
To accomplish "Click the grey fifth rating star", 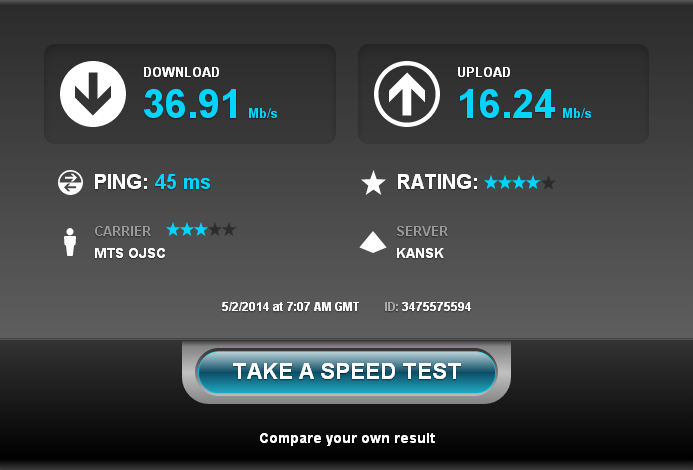I will 548,182.
